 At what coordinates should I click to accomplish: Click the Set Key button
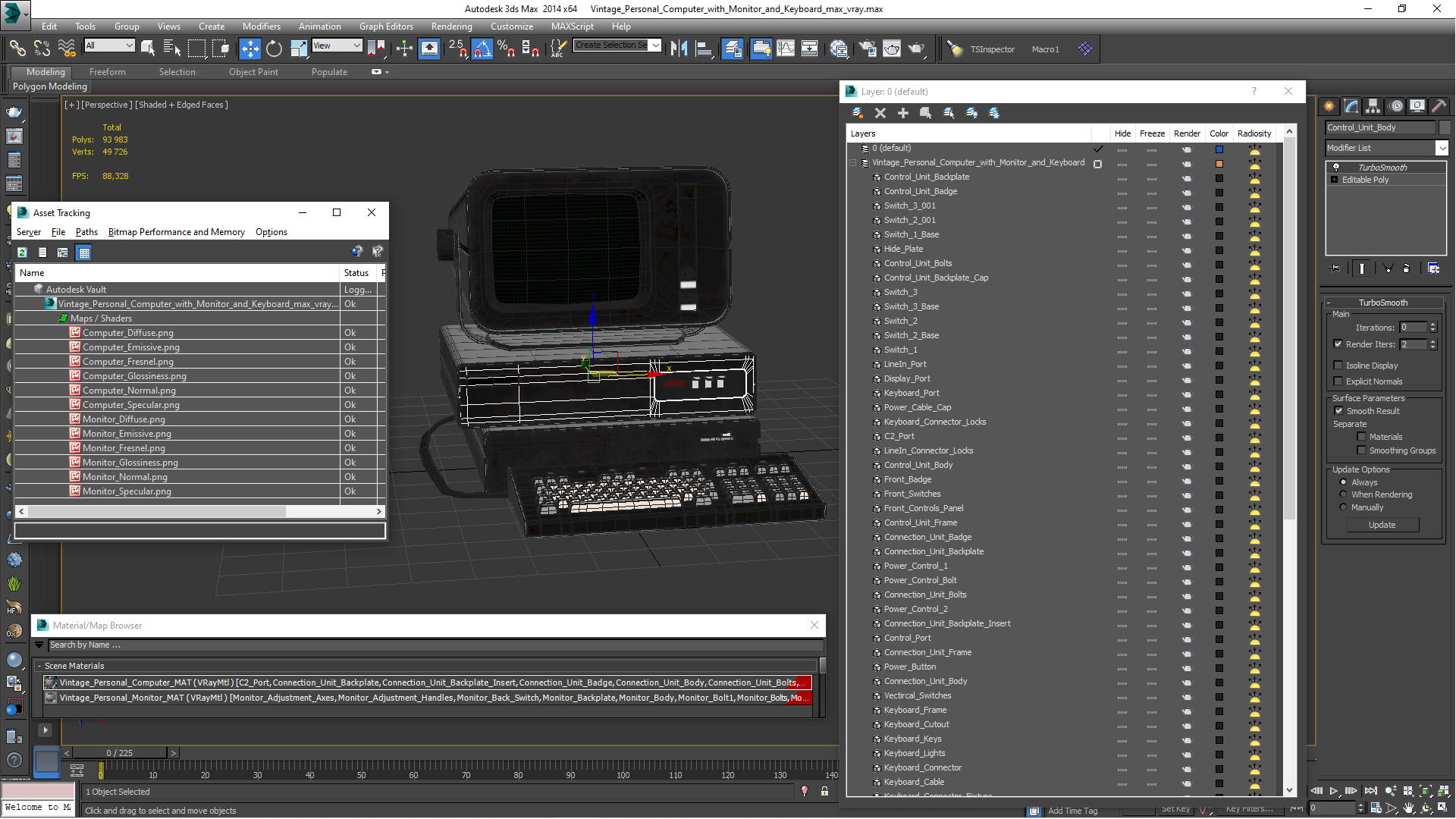tap(1175, 809)
